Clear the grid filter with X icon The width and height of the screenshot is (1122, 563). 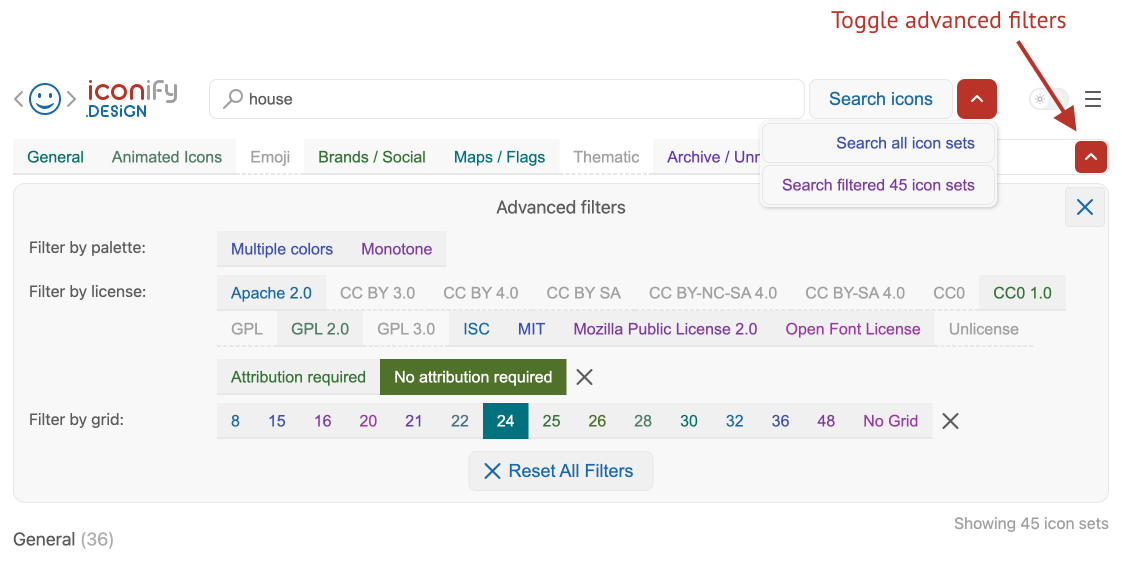point(951,421)
